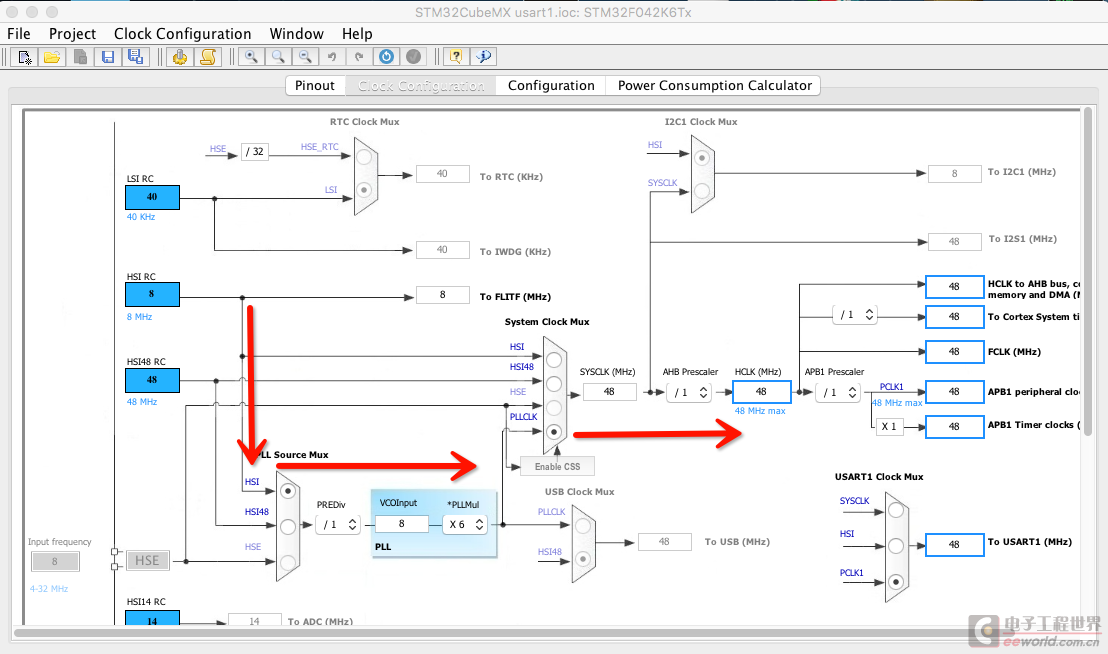The width and height of the screenshot is (1108, 654).
Task: Click the Save Project floppy icon
Action: [107, 57]
